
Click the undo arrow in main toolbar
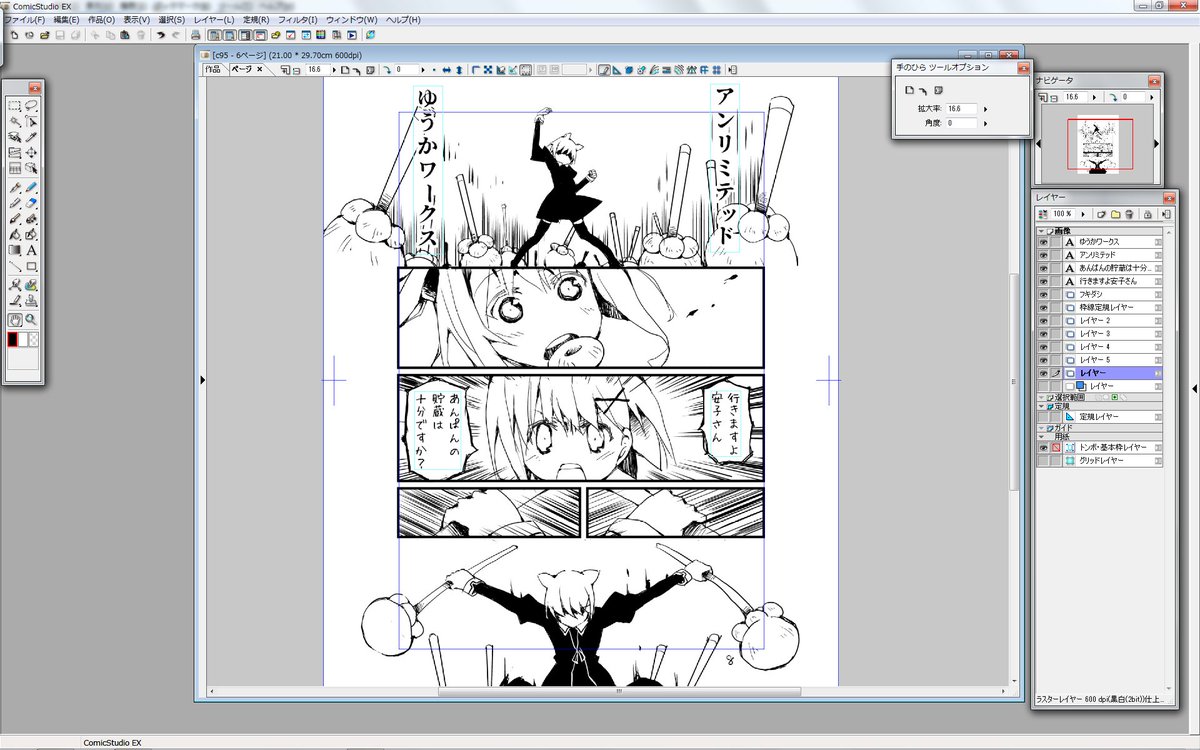[x=160, y=35]
